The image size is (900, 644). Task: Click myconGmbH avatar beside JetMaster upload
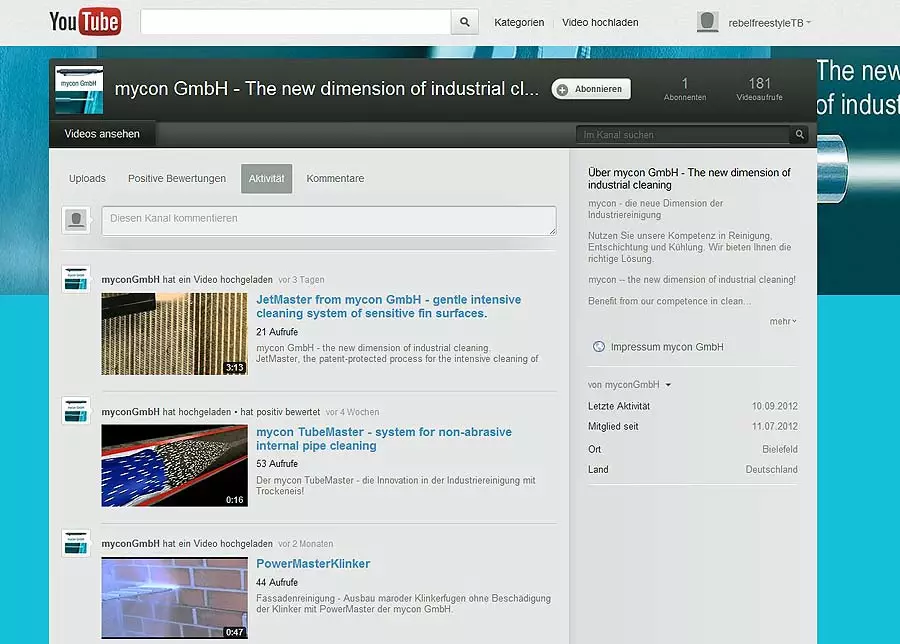[76, 280]
